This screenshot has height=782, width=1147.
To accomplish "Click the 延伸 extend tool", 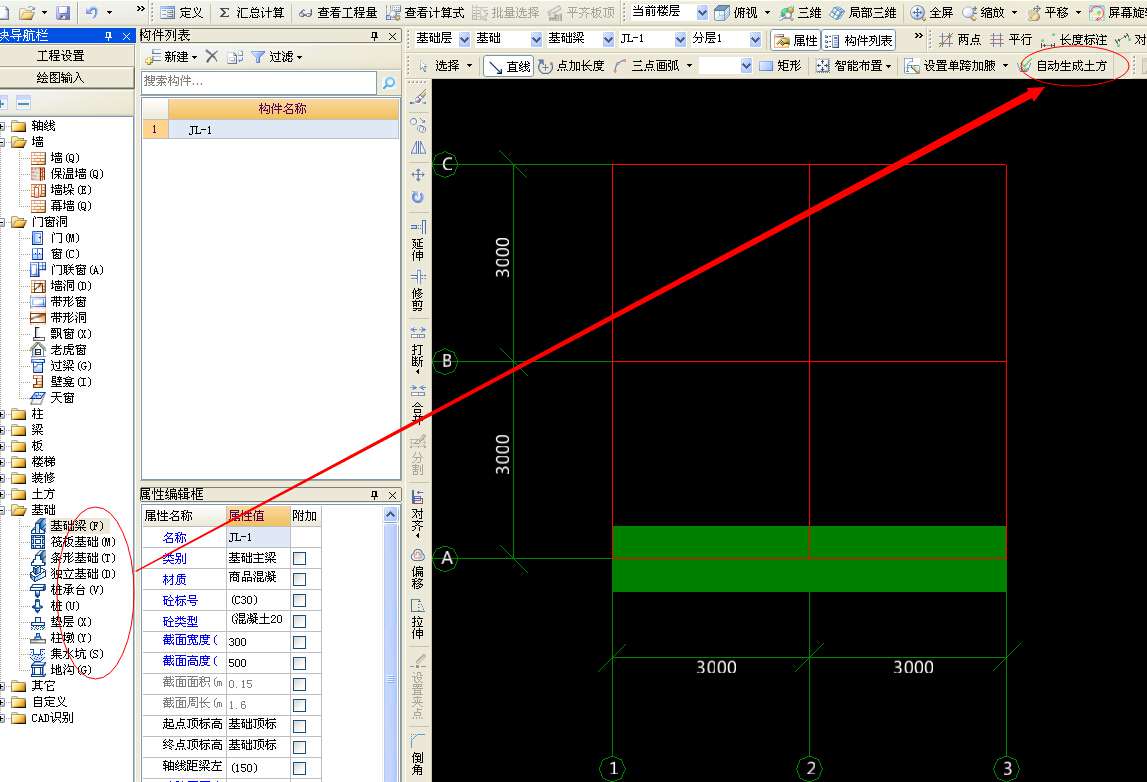I will (x=418, y=241).
